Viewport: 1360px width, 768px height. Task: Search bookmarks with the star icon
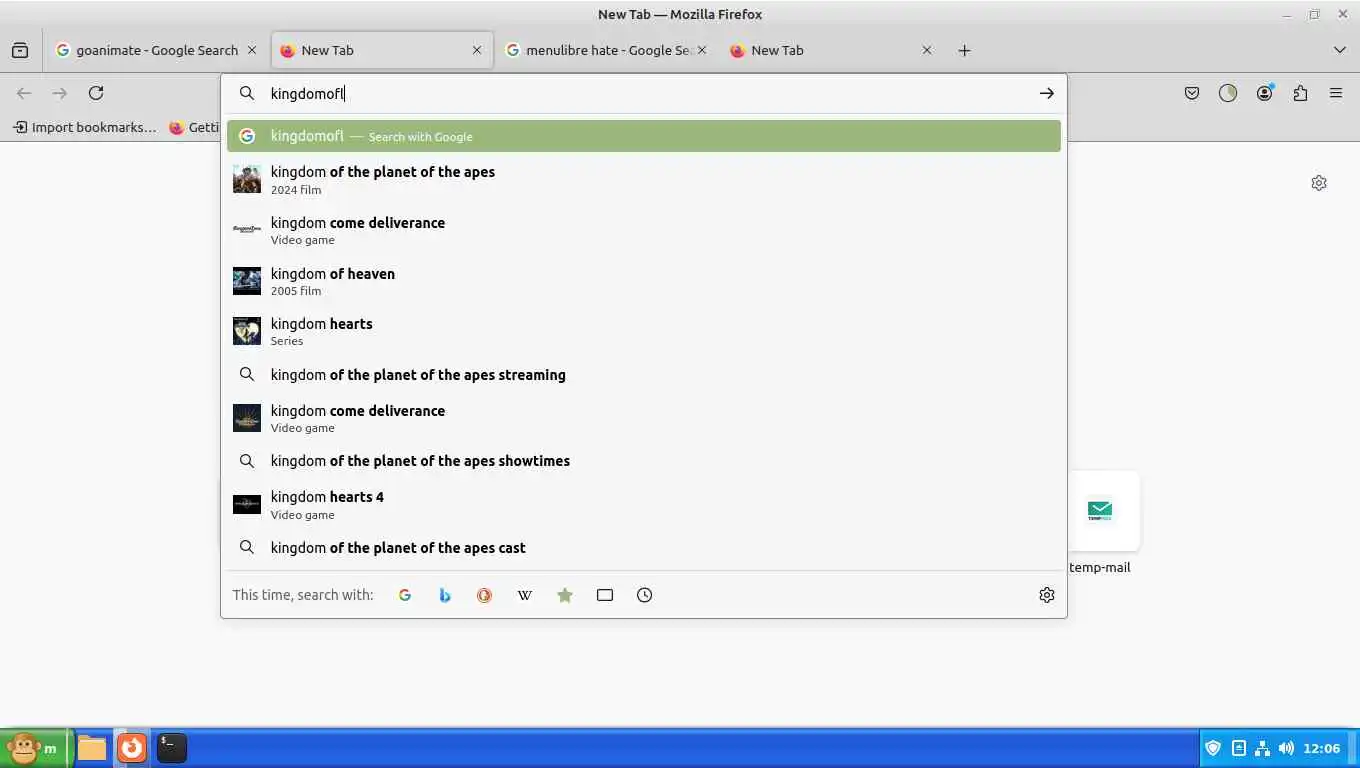point(565,595)
